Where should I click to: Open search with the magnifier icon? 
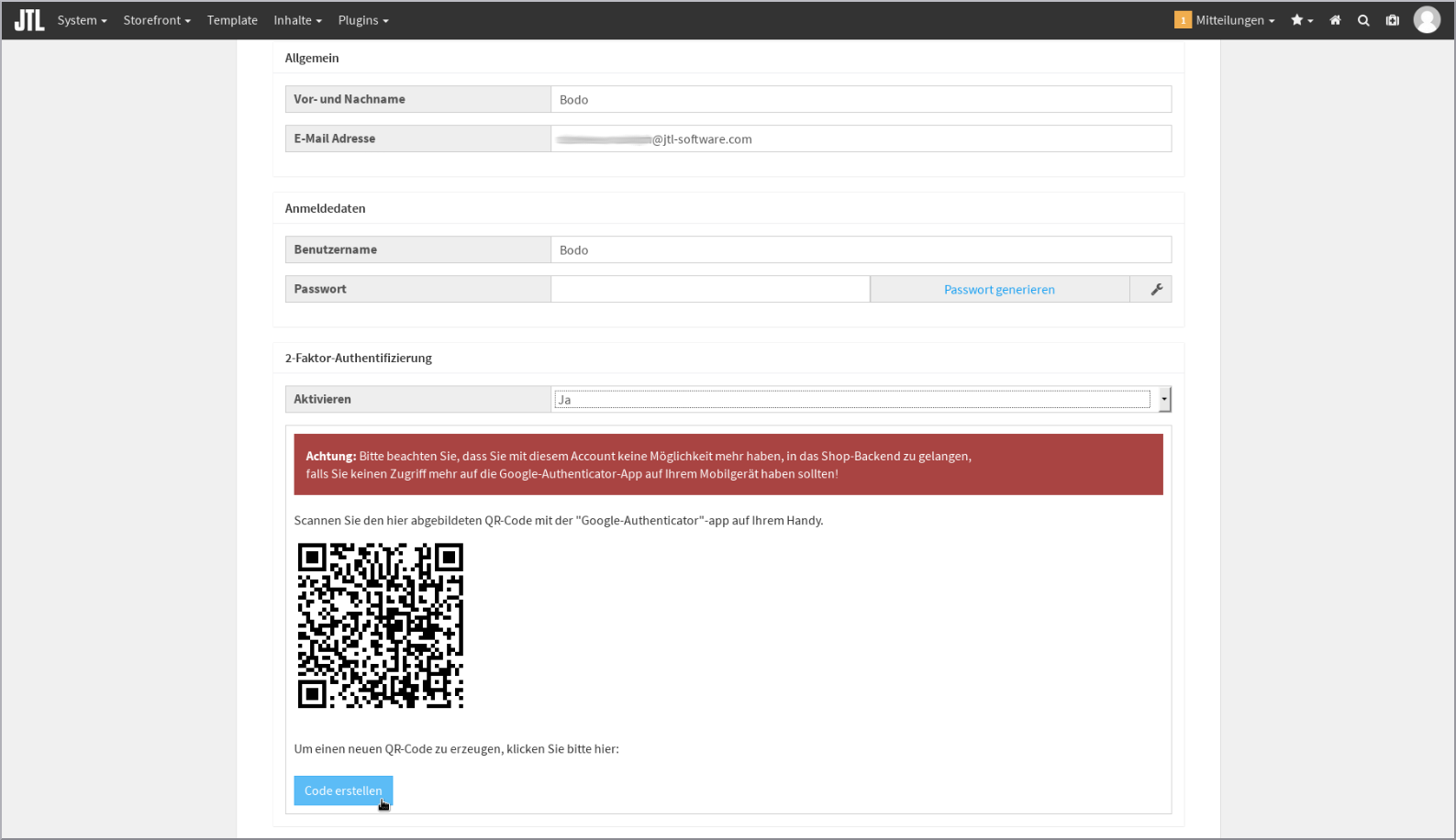point(1363,20)
